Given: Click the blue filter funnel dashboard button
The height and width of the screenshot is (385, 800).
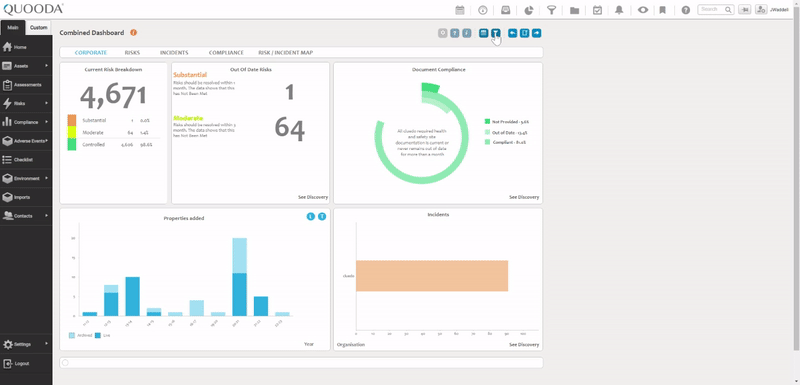Looking at the screenshot, I should [496, 33].
